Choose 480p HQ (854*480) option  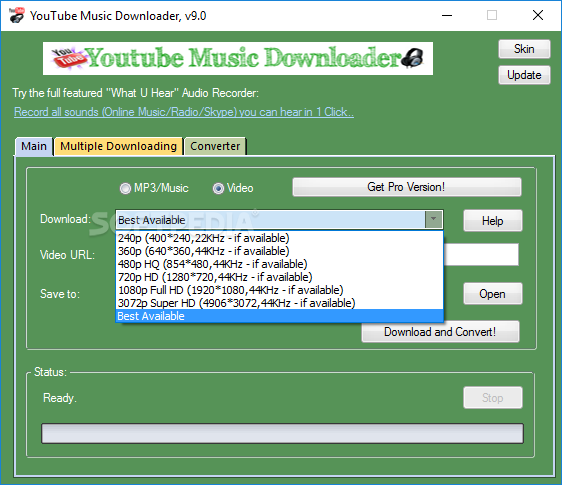click(280, 264)
